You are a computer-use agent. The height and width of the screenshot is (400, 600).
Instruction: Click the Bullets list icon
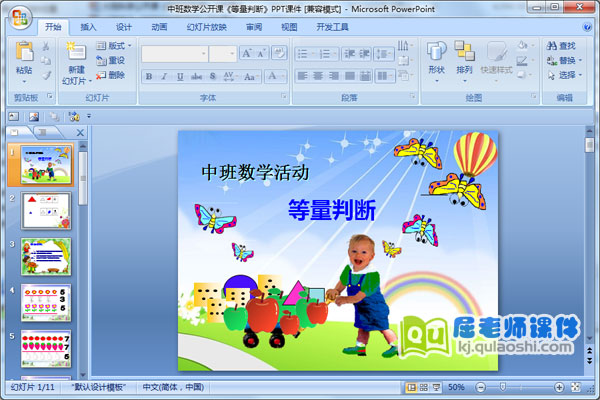click(x=305, y=54)
